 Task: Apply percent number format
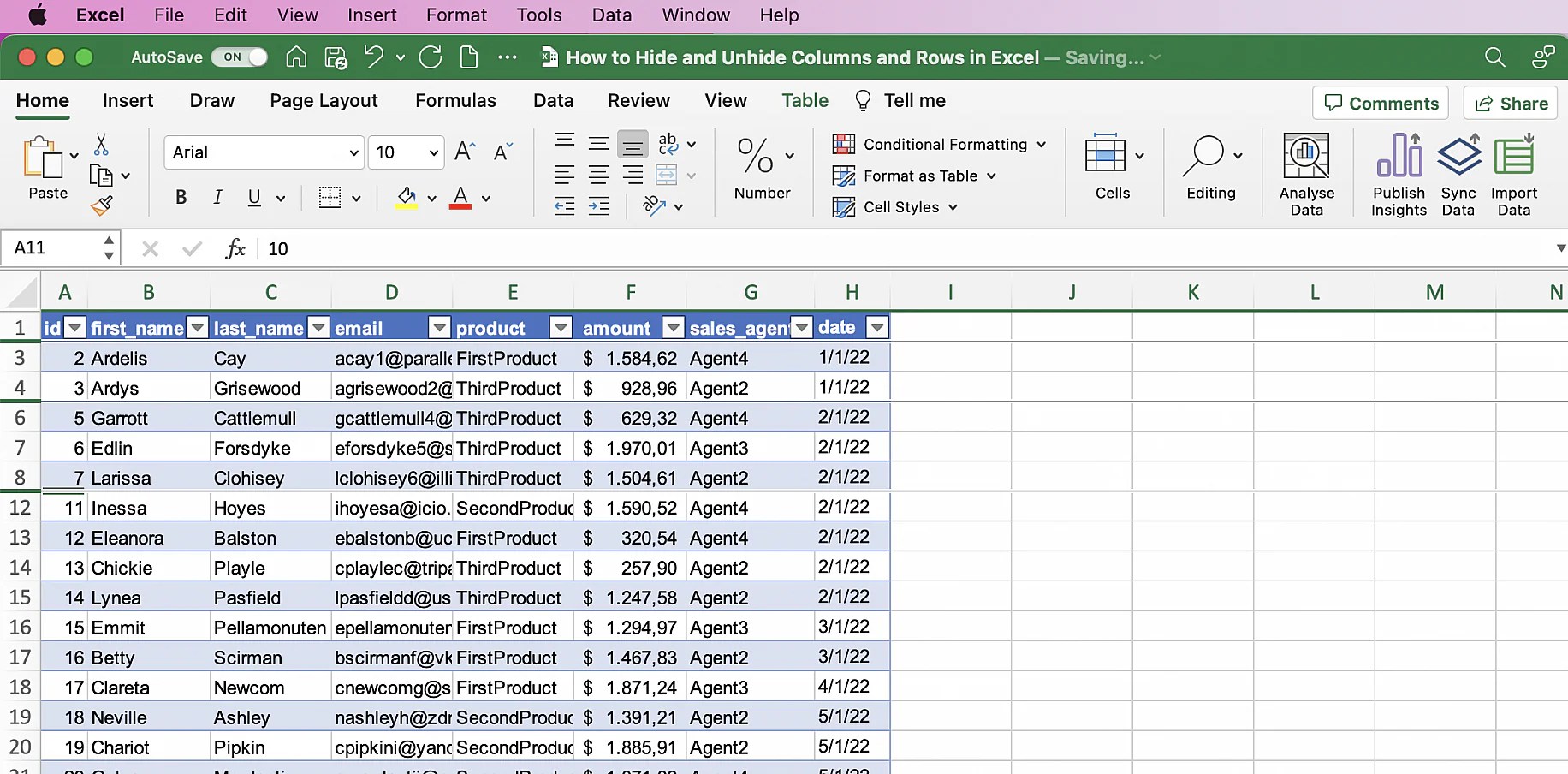pyautogui.click(x=754, y=154)
